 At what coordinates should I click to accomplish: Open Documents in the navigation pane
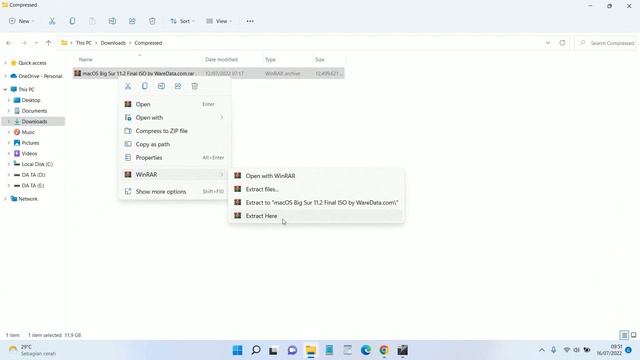point(34,111)
